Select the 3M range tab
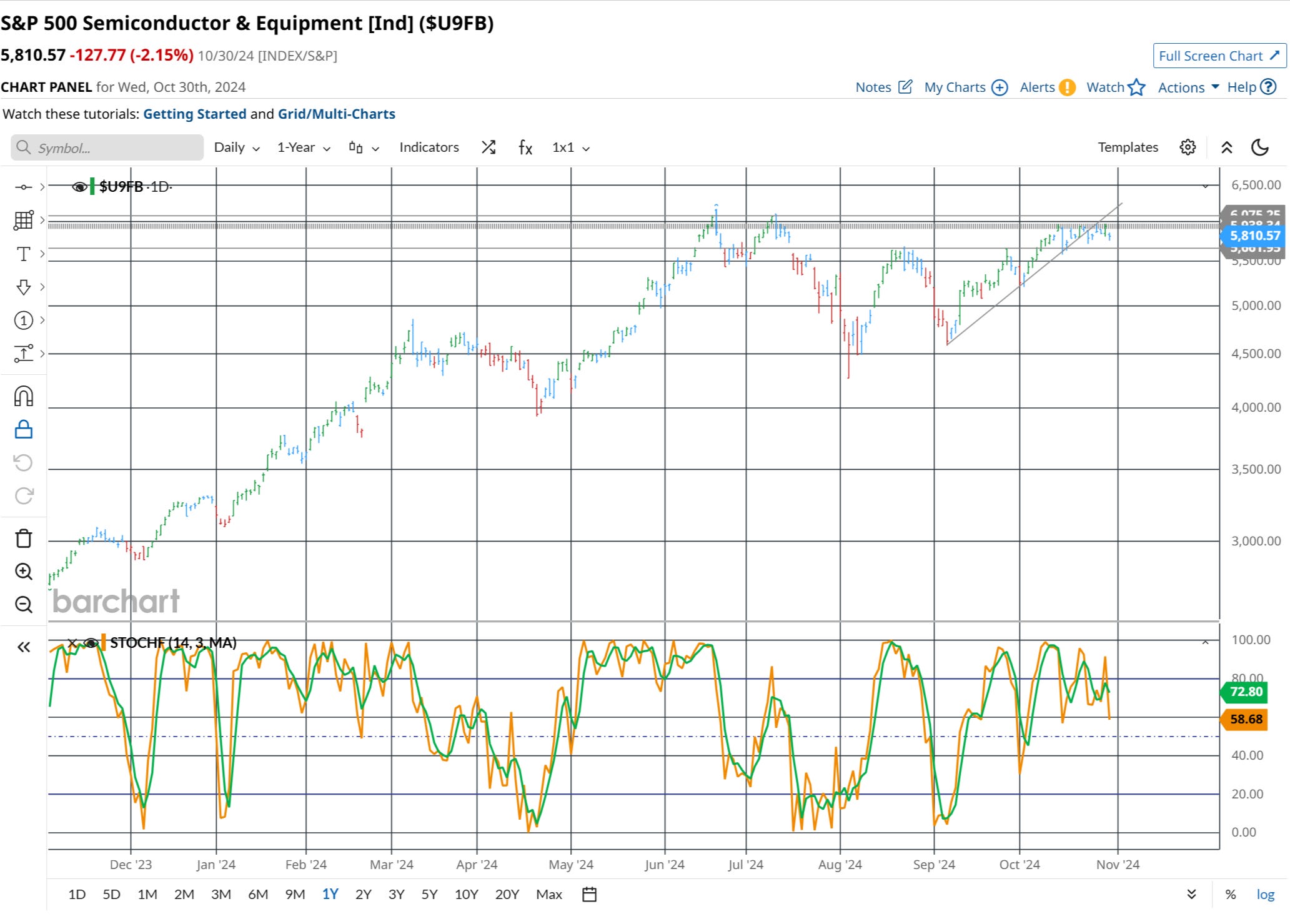The width and height of the screenshot is (1290, 924). click(221, 895)
